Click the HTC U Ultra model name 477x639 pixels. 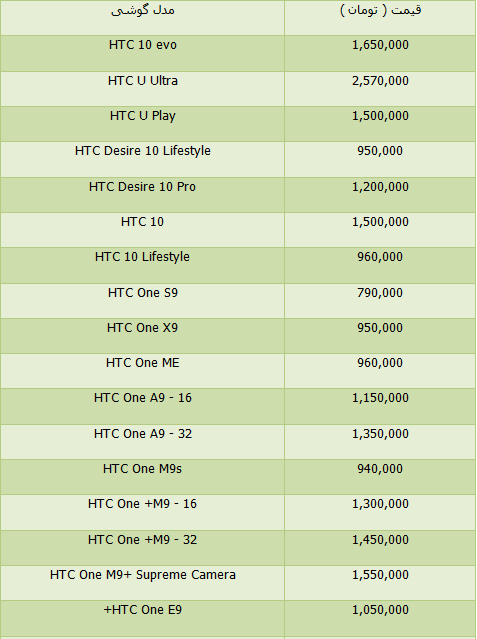[143, 81]
